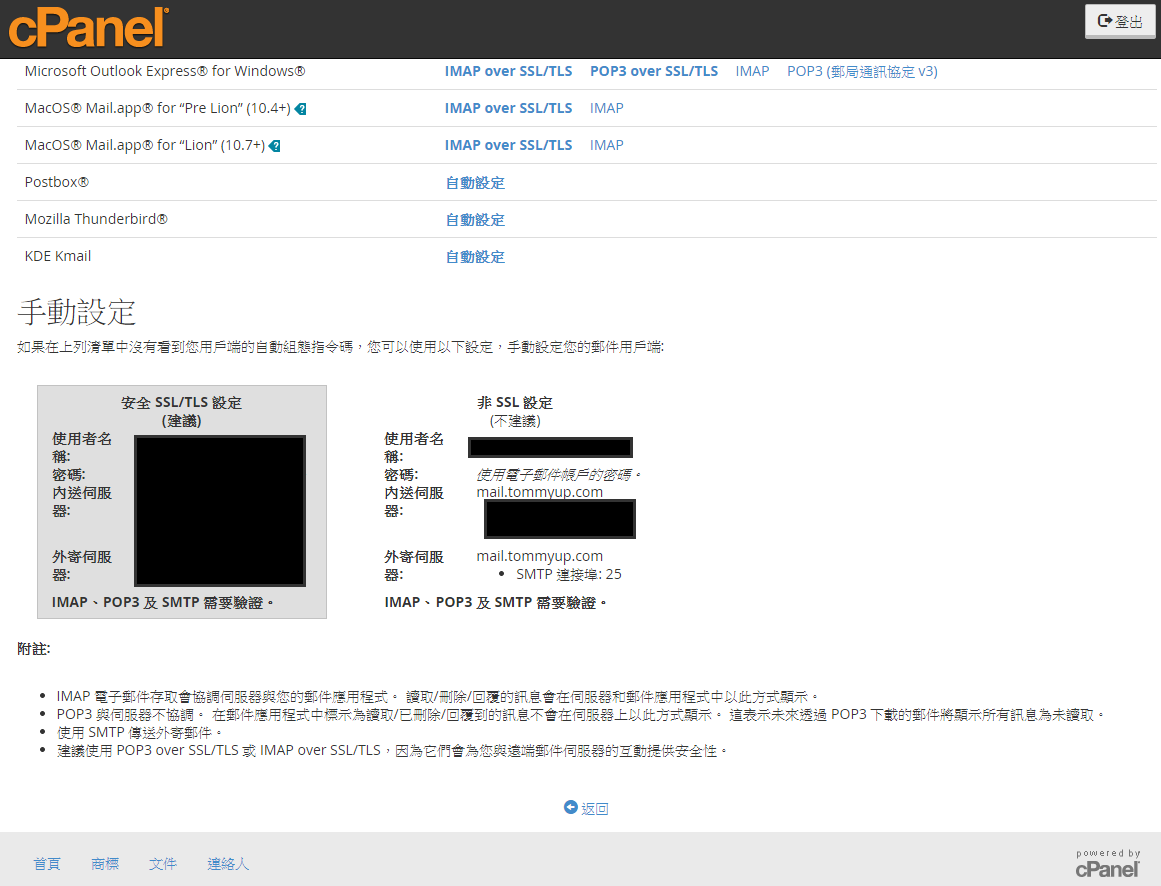Select plain IMAP for Pre Lion Mail.app
Viewport: 1161px width, 886px height.
[x=606, y=108]
